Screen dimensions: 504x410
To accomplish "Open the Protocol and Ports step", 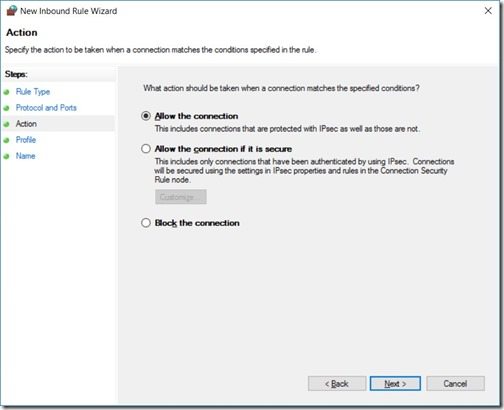I will pyautogui.click(x=46, y=108).
